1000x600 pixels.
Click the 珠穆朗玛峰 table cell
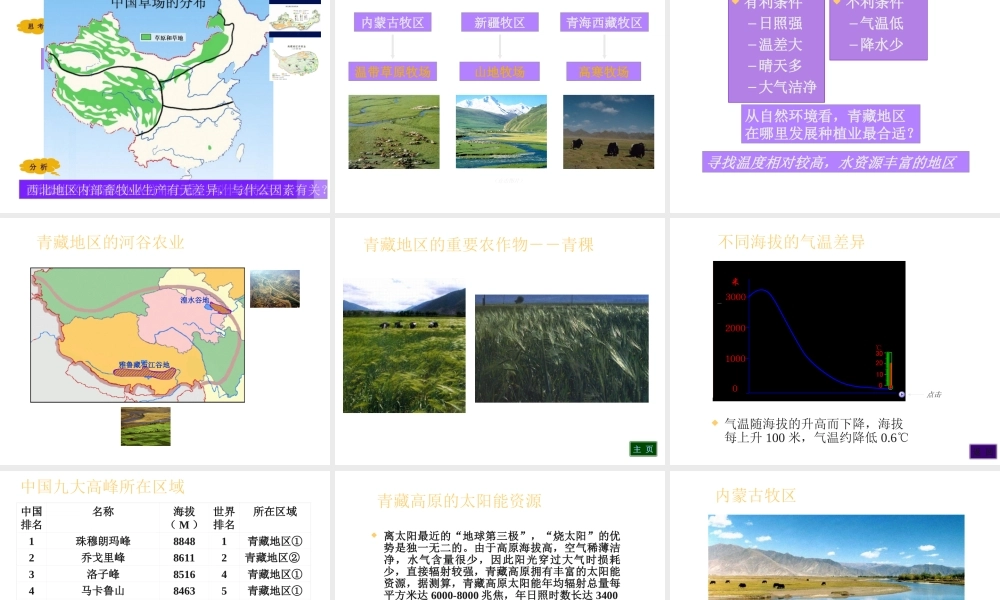click(x=103, y=541)
